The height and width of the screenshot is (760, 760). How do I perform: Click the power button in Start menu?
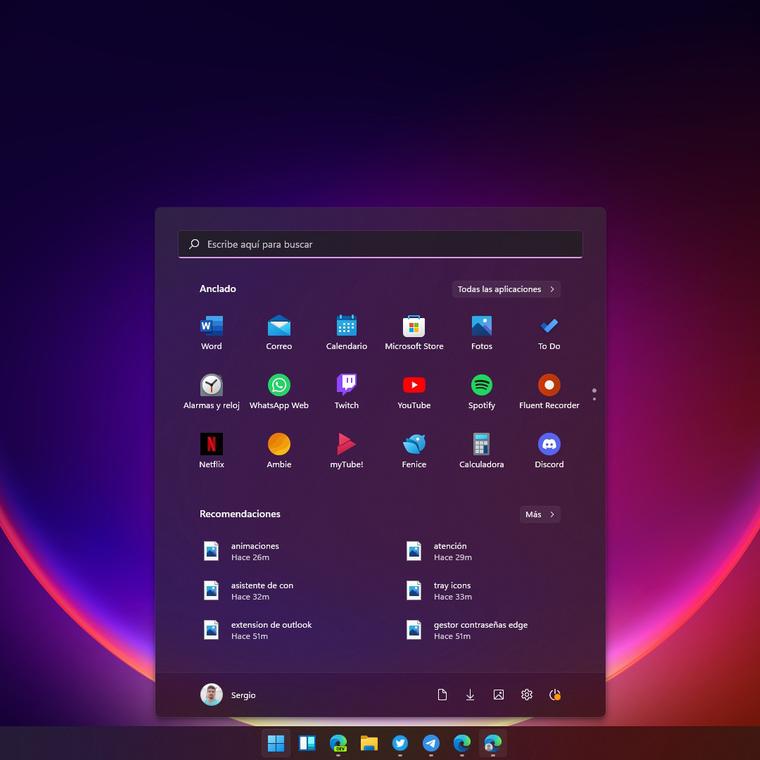(555, 695)
